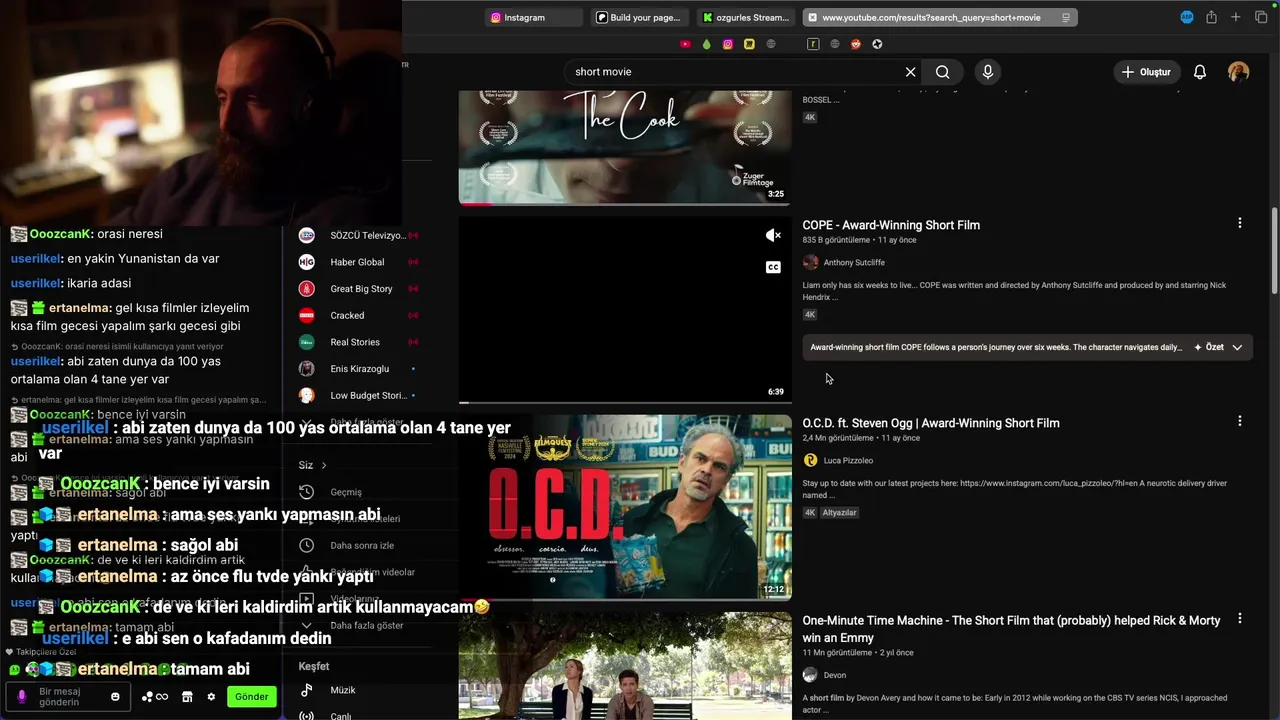Open more options for COPE video
Viewport: 1280px width, 720px height.
(x=1240, y=223)
